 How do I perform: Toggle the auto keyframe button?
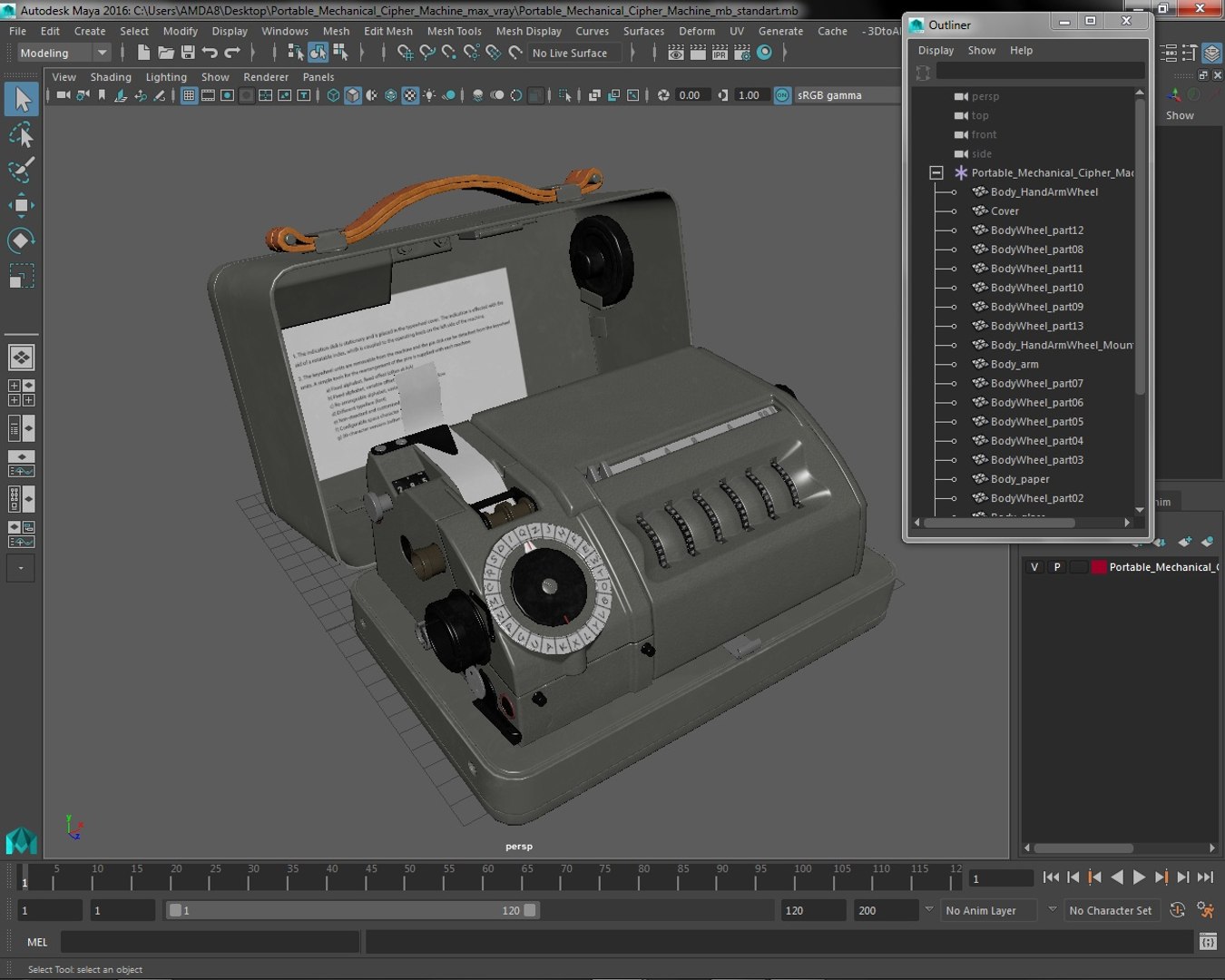coord(1177,910)
